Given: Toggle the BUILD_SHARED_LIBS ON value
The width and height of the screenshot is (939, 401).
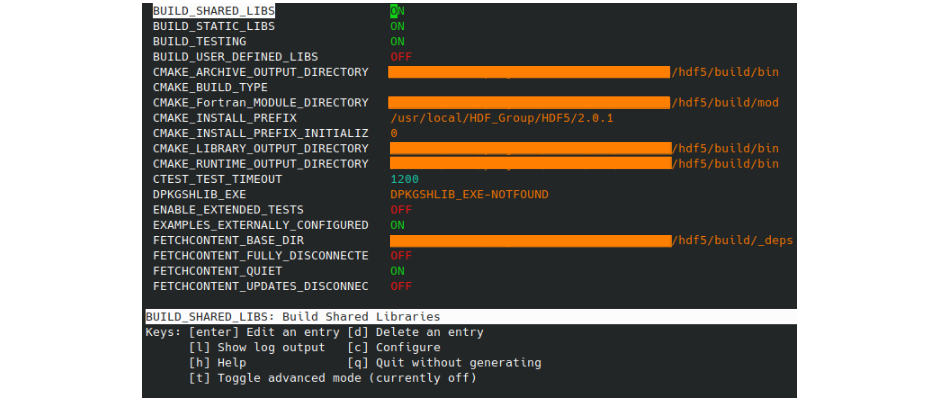Looking at the screenshot, I should tap(397, 11).
